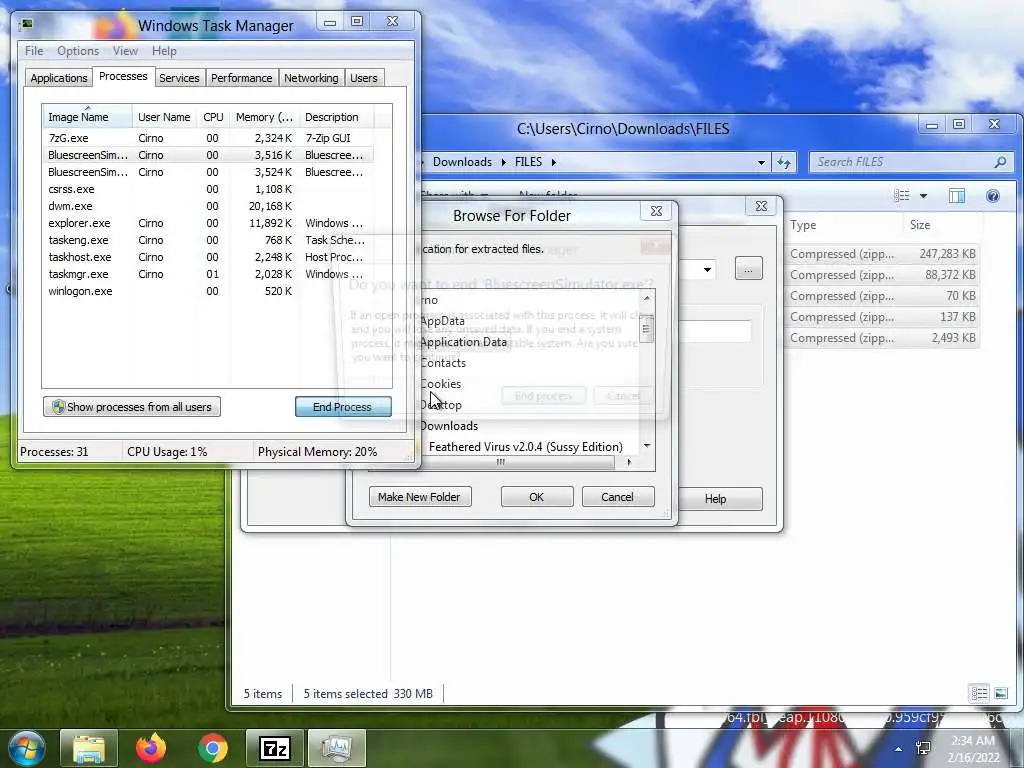The image size is (1024, 768).
Task: Open network status tray icon
Action: pos(923,748)
